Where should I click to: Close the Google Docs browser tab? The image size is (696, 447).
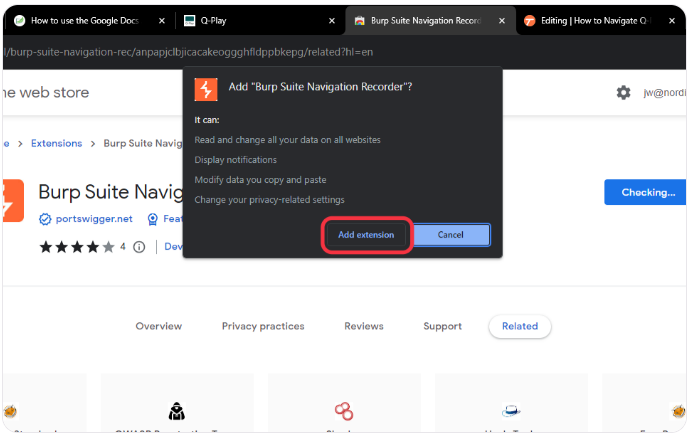click(163, 21)
